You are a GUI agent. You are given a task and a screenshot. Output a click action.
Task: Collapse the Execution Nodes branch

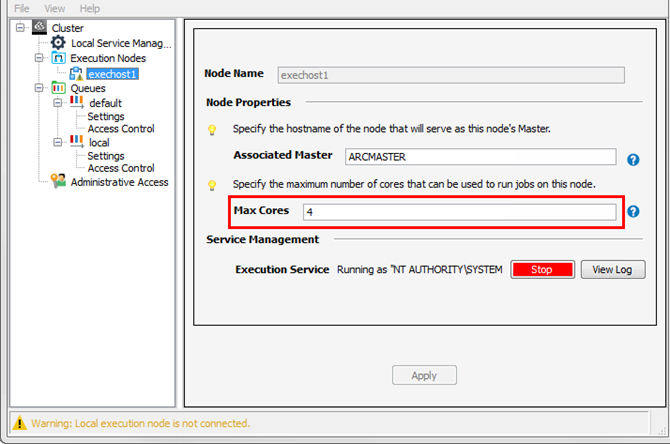pyautogui.click(x=39, y=58)
